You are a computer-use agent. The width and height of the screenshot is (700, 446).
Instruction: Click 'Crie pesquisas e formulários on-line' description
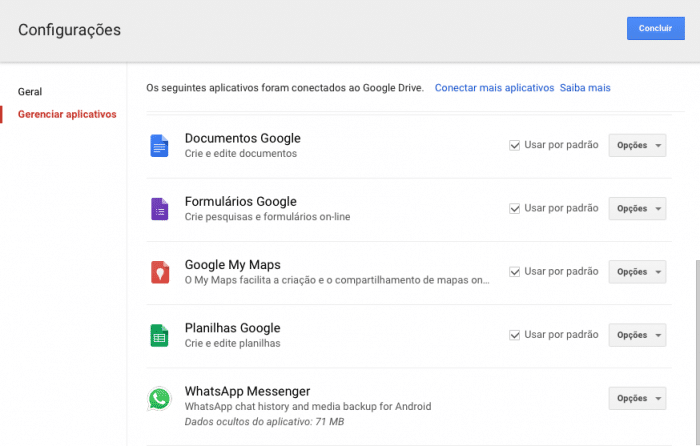(x=267, y=217)
